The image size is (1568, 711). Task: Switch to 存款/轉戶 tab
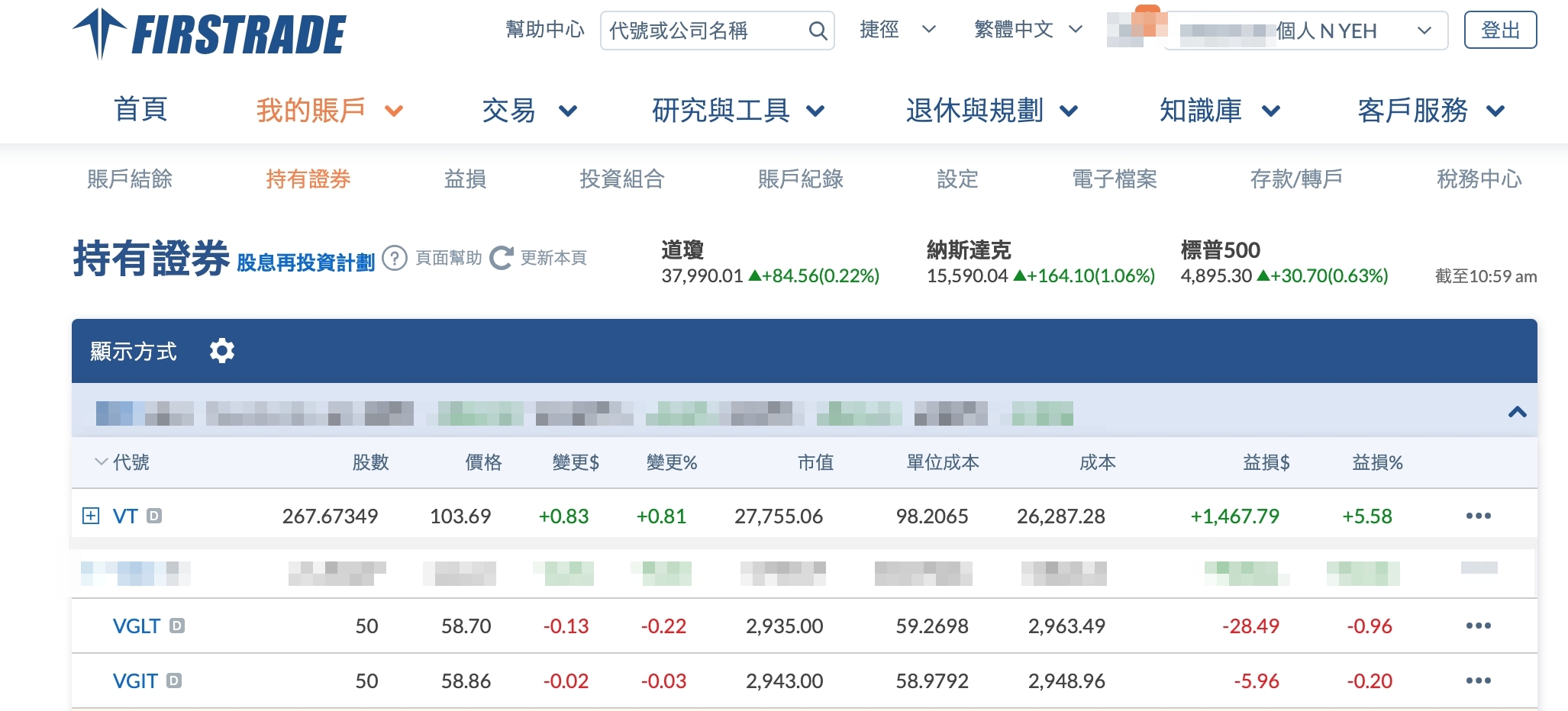click(x=1296, y=179)
